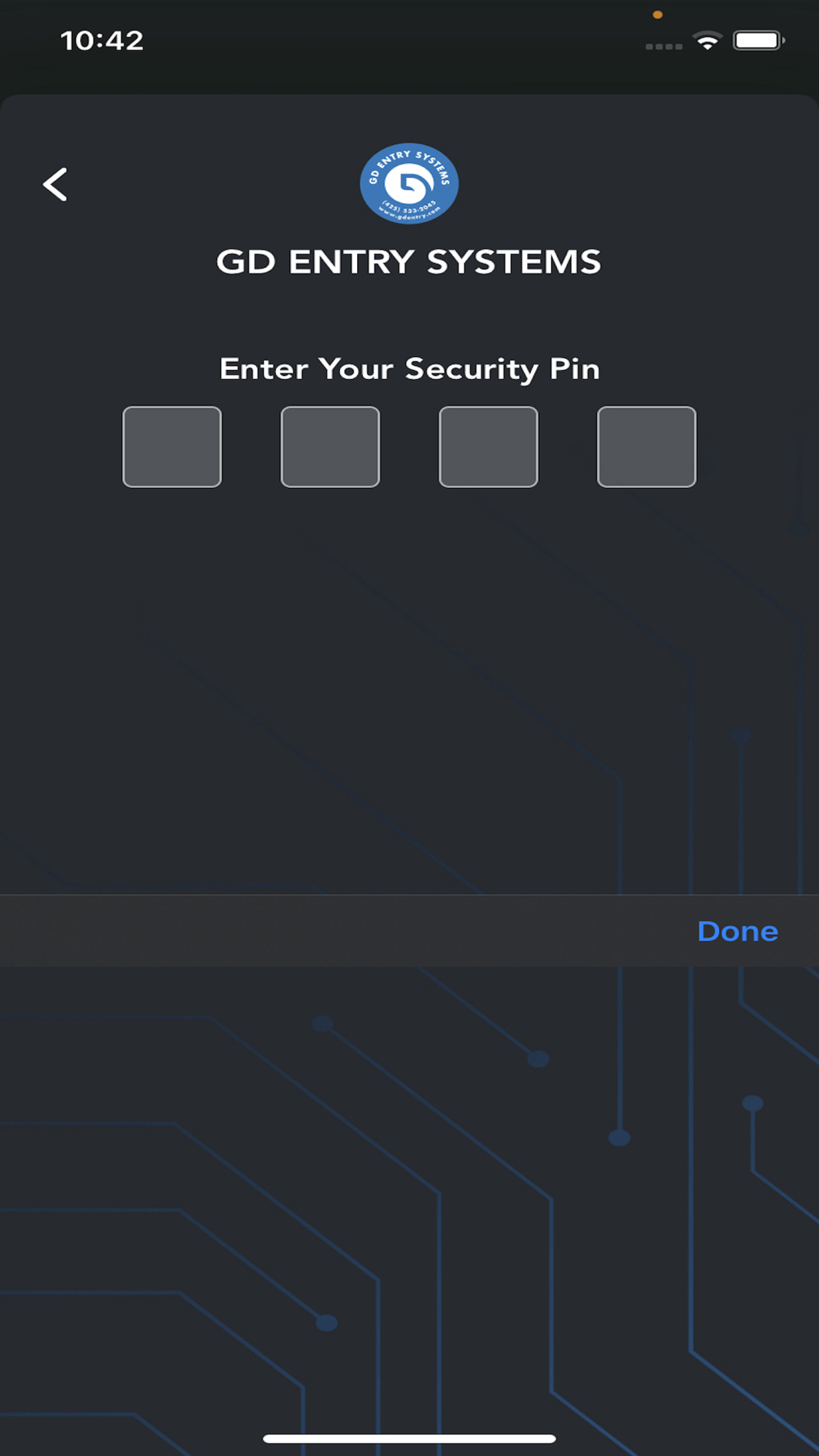Tap the orange microphone indicator dot
Image resolution: width=819 pixels, height=1456 pixels.
tap(658, 15)
